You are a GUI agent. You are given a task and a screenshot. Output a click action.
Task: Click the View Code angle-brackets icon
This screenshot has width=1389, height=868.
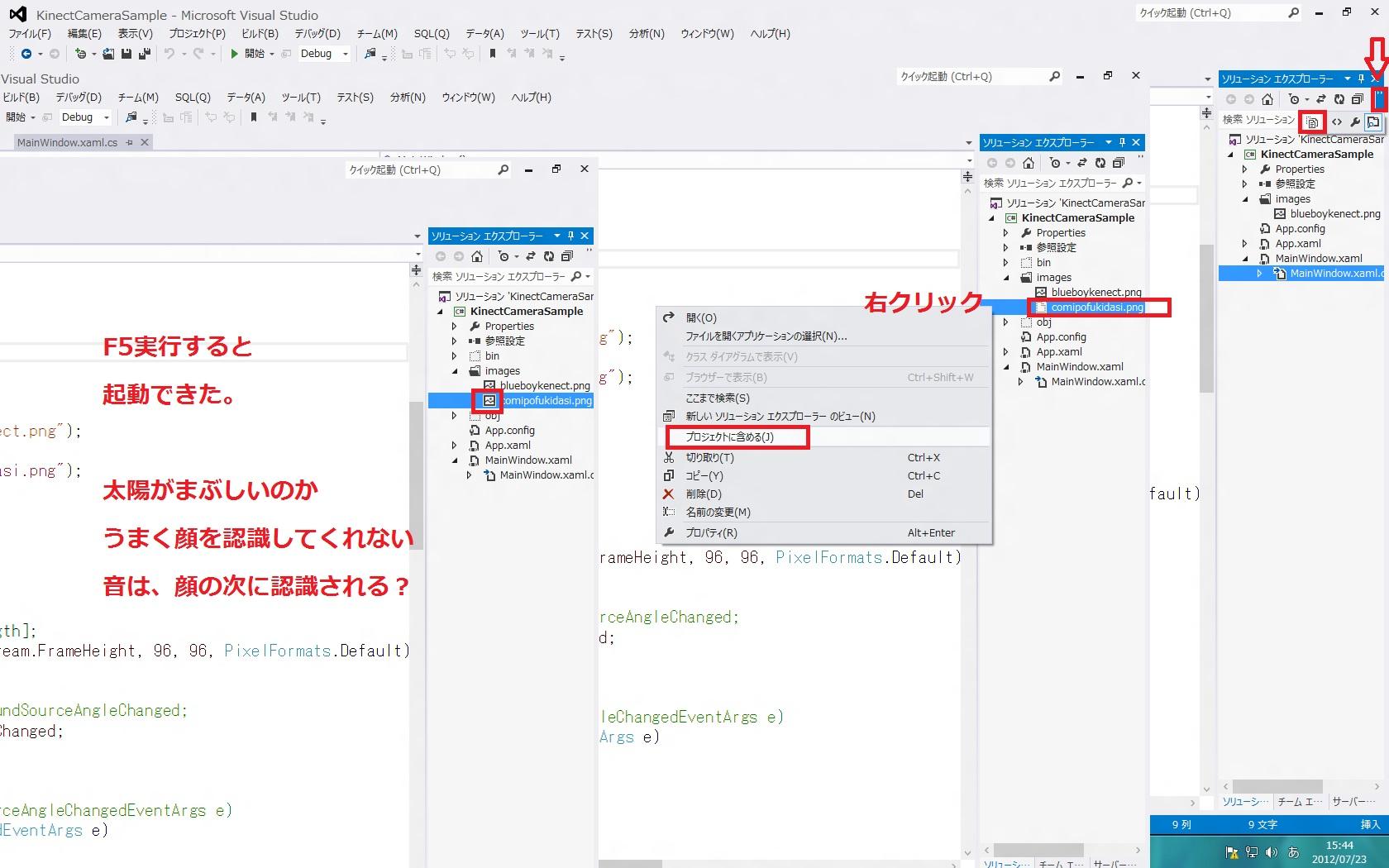click(x=1337, y=122)
